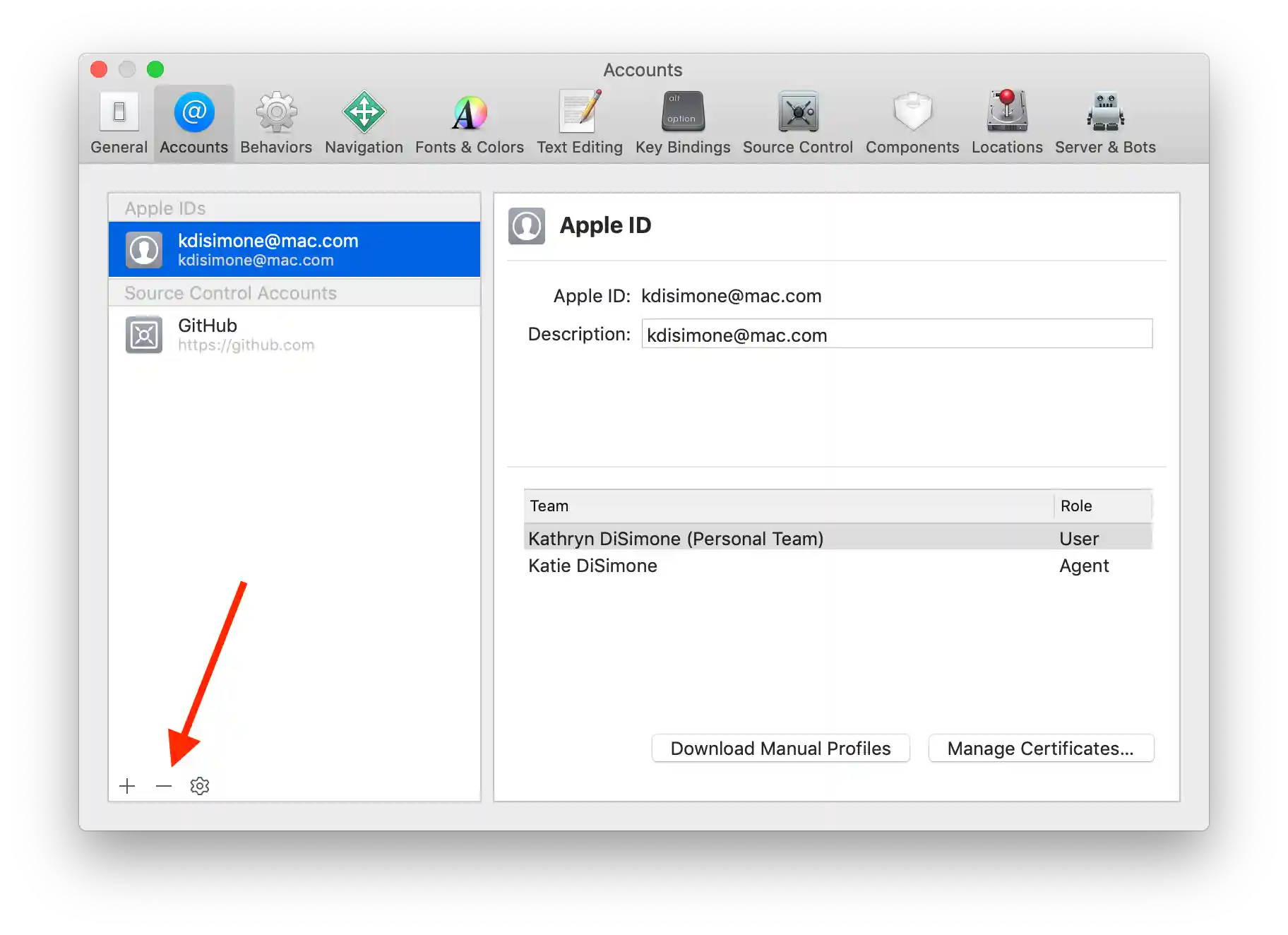
Task: Switch to Navigation preferences
Action: (364, 123)
